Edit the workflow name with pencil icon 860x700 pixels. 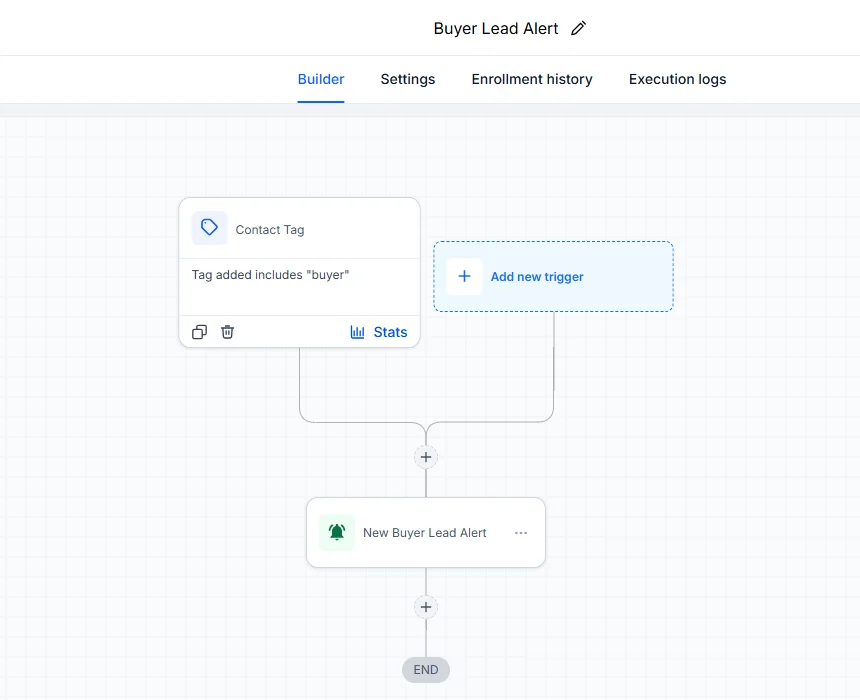pos(579,28)
